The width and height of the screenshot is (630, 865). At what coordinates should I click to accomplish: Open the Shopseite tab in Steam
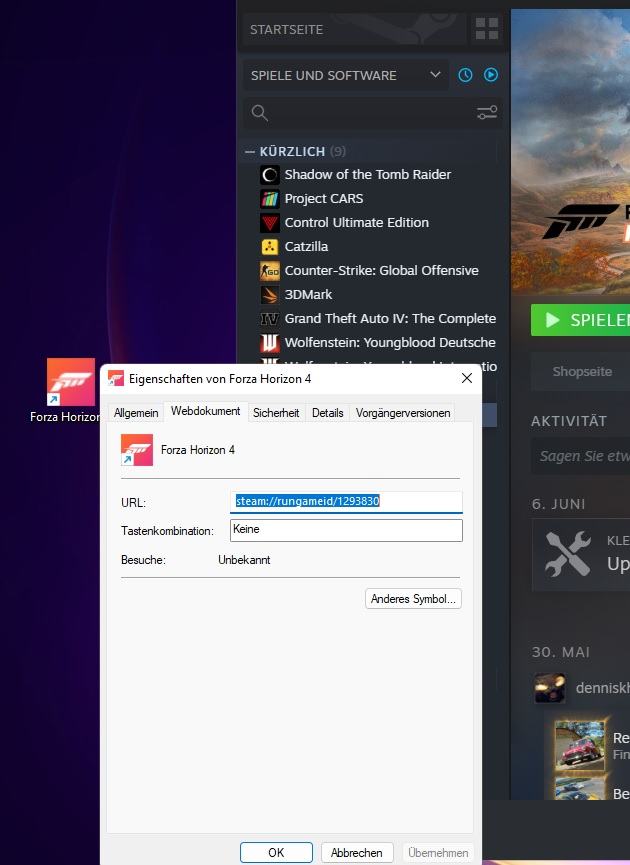click(581, 372)
